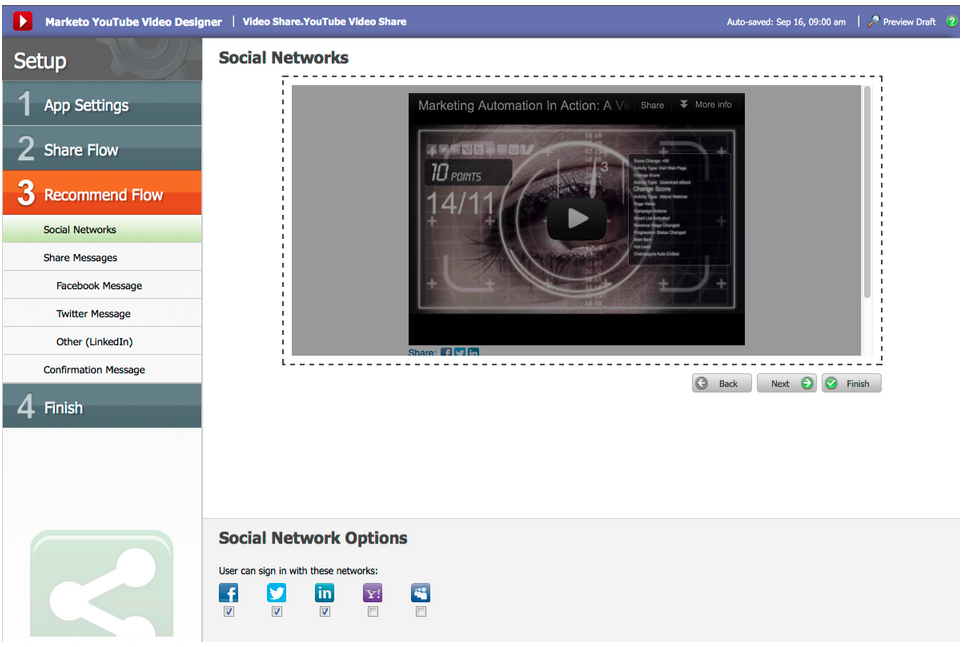Enable the MySpace sign-in checkbox
This screenshot has width=966, height=647.
click(x=421, y=612)
